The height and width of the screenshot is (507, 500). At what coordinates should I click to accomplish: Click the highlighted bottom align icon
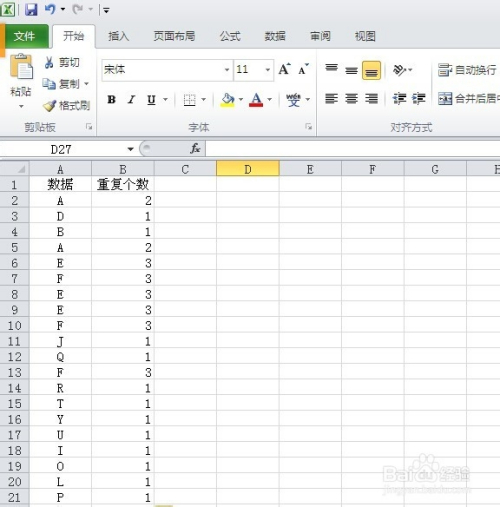pyautogui.click(x=371, y=70)
